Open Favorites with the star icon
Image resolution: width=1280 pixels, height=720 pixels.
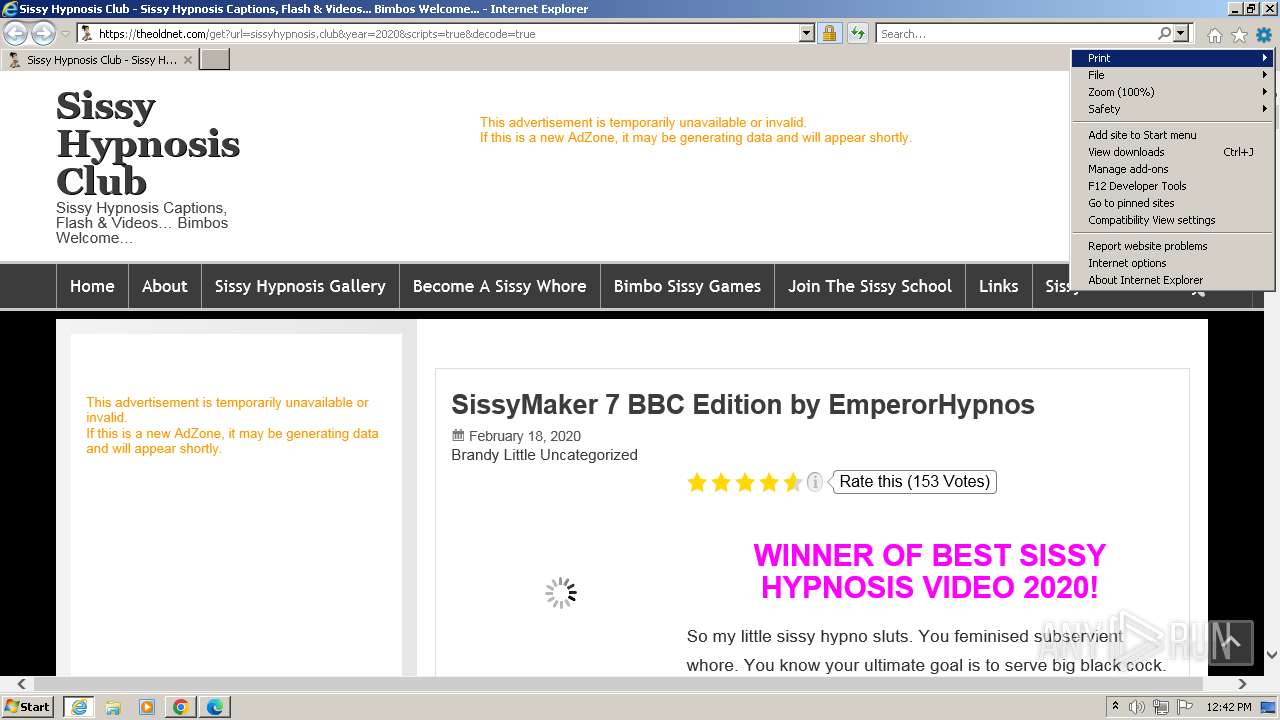[1239, 35]
